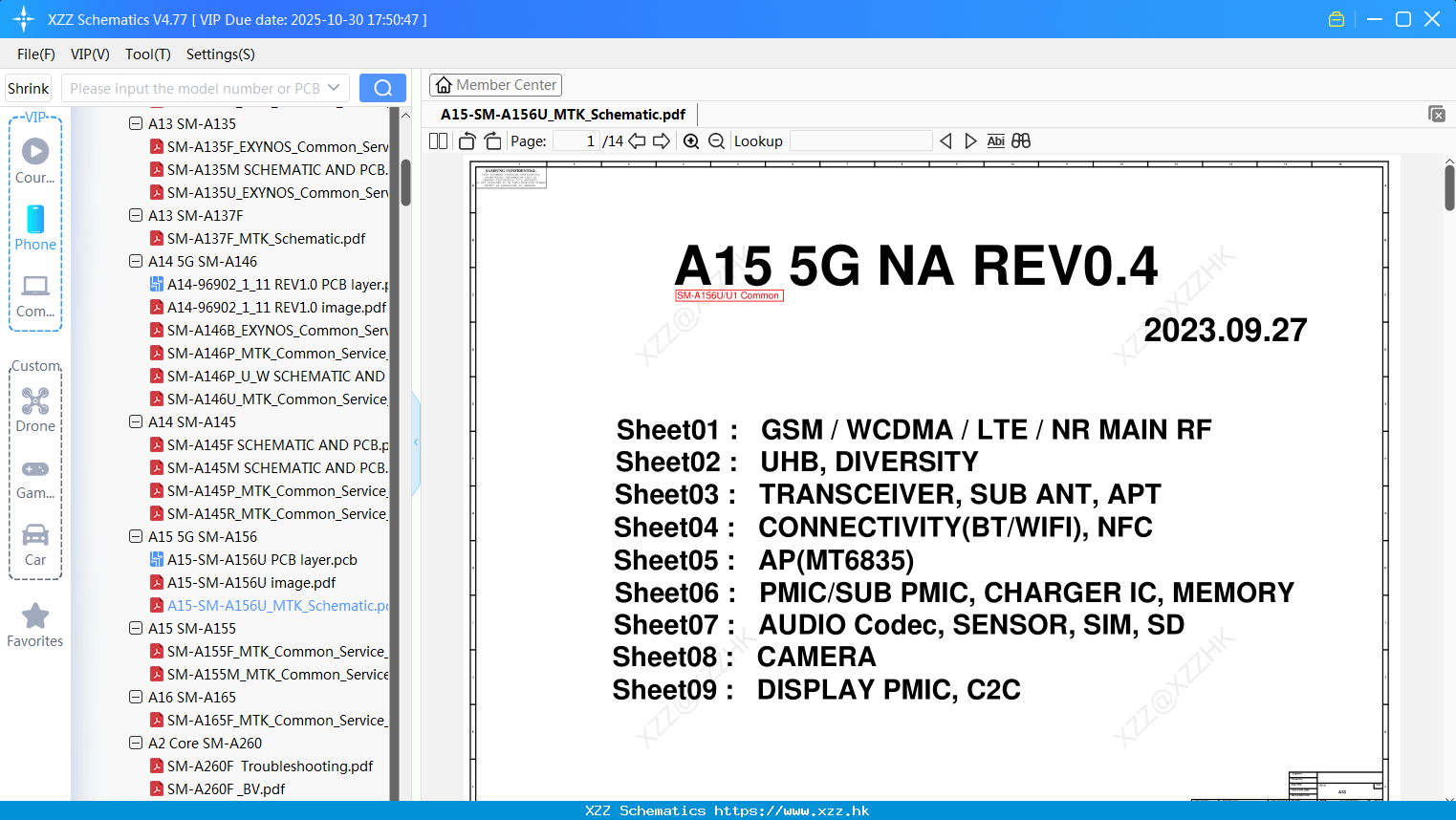The height and width of the screenshot is (820, 1456).
Task: Click the binoculars search icon
Action: (1021, 141)
